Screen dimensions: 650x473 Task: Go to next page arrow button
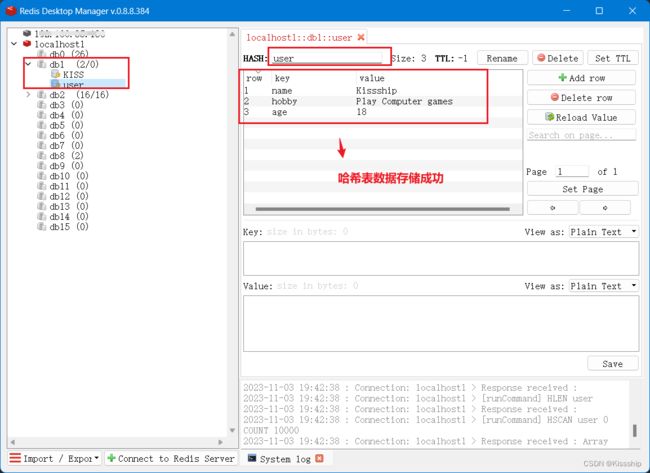pos(605,208)
